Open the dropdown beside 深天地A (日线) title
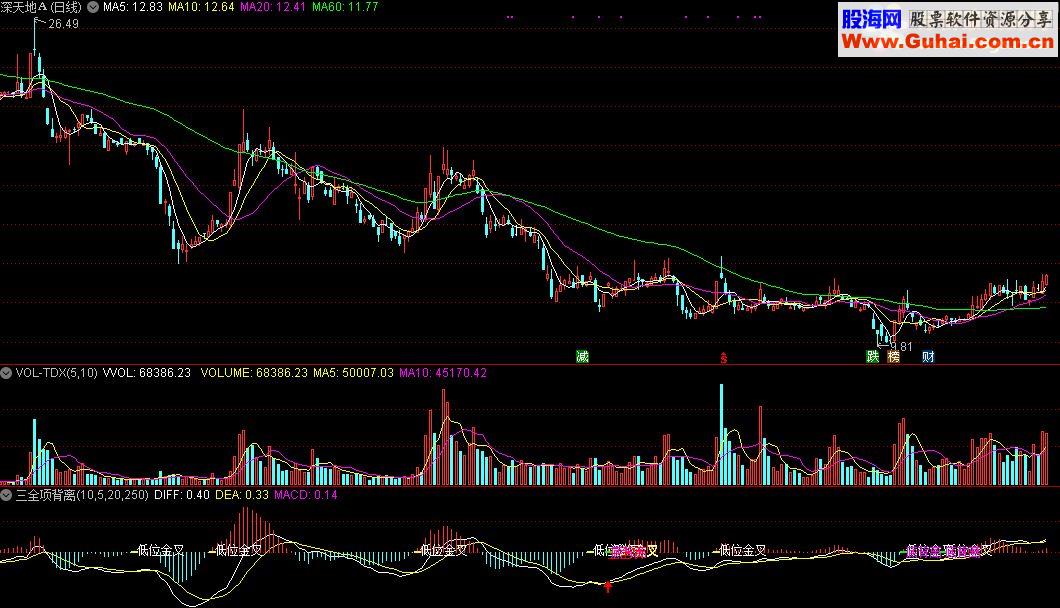 point(93,7)
